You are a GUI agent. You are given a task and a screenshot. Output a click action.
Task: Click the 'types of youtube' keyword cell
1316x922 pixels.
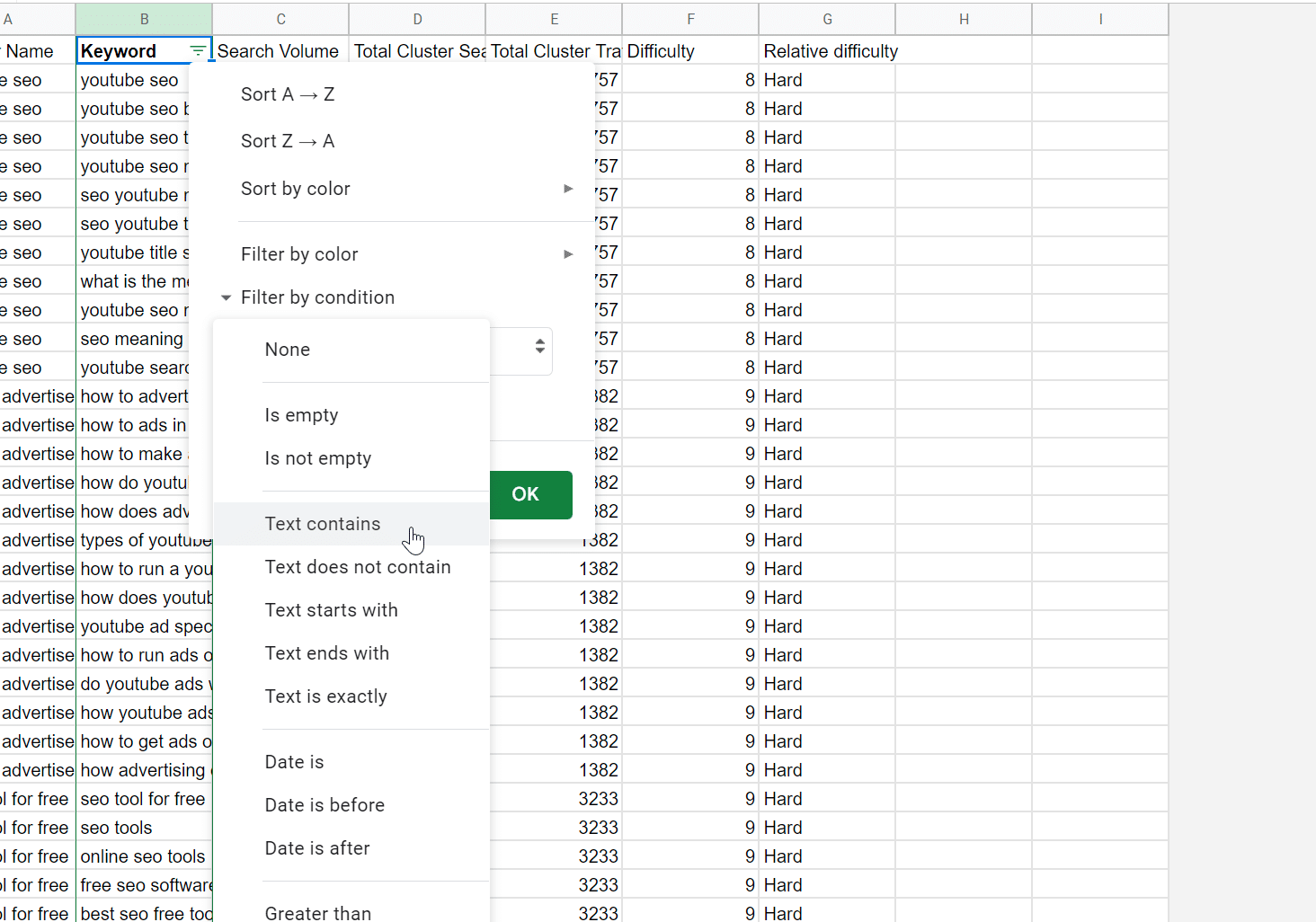[x=144, y=540]
